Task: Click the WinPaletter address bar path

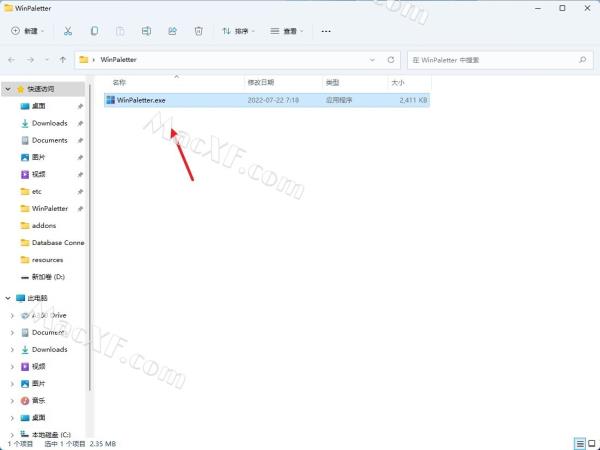Action: click(118, 60)
